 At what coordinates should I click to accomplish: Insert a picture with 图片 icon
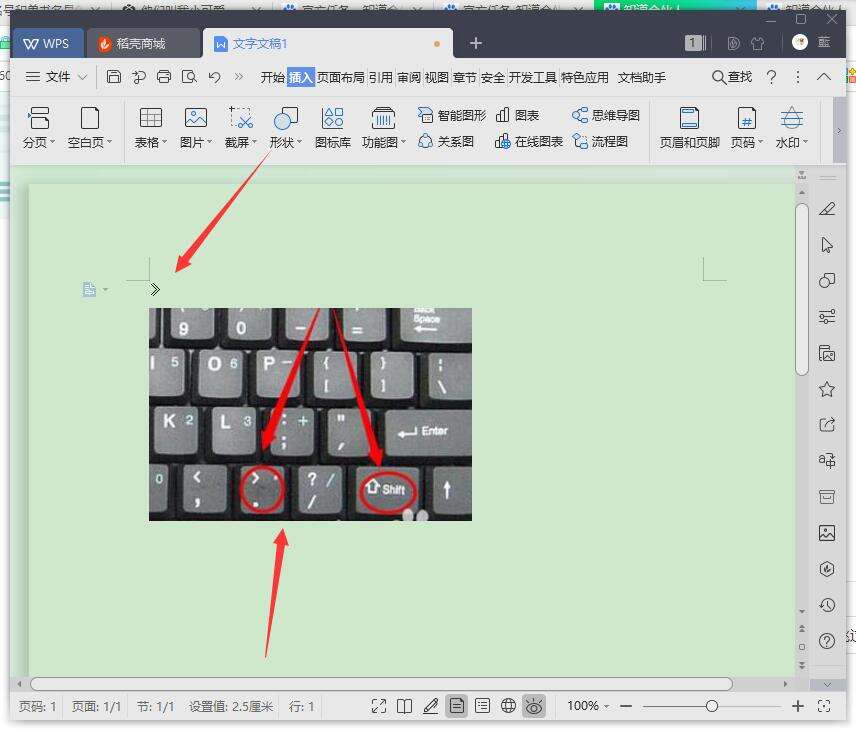196,127
